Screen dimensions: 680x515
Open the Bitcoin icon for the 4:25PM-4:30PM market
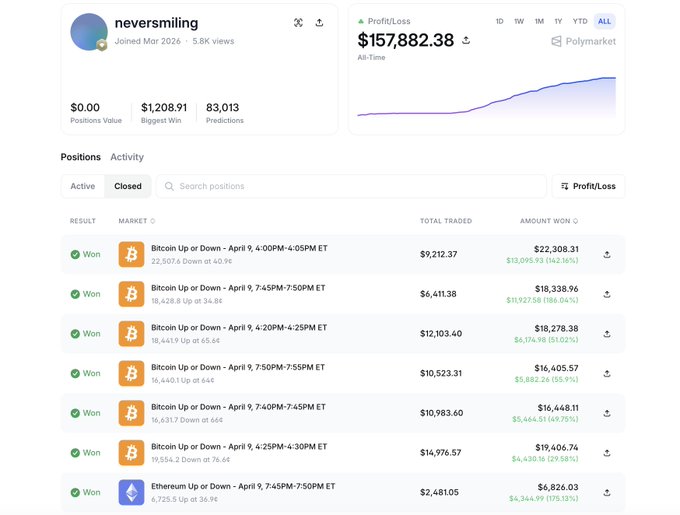click(x=131, y=453)
